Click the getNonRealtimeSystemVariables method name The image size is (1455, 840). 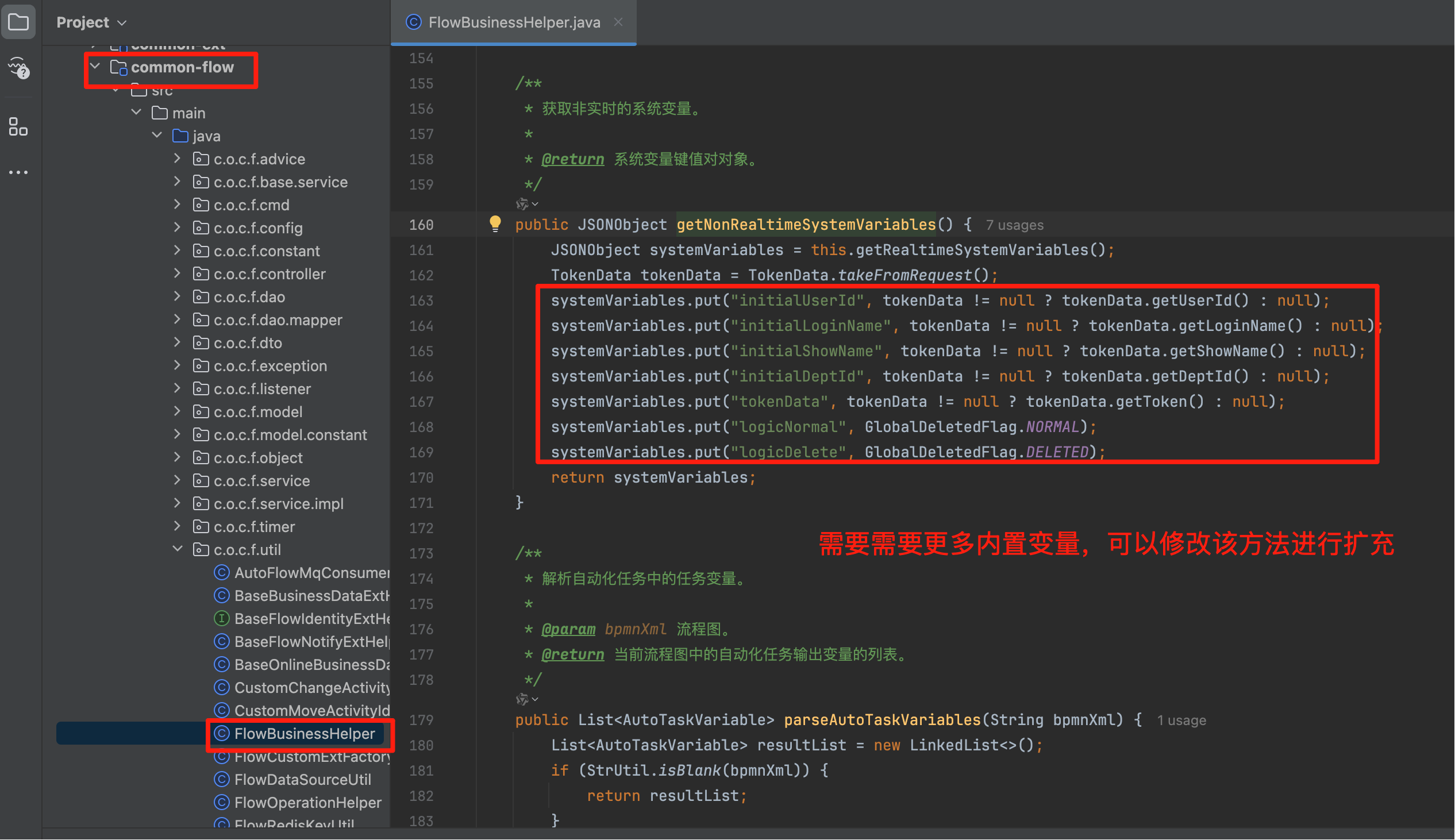pyautogui.click(x=806, y=225)
